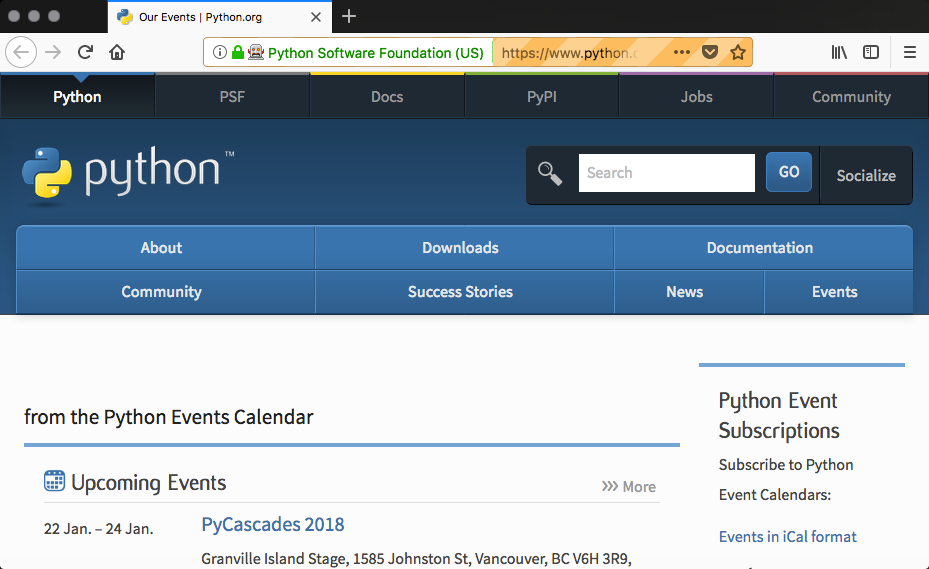Switch to the PyPI top tab
The height and width of the screenshot is (569, 929).
[541, 97]
